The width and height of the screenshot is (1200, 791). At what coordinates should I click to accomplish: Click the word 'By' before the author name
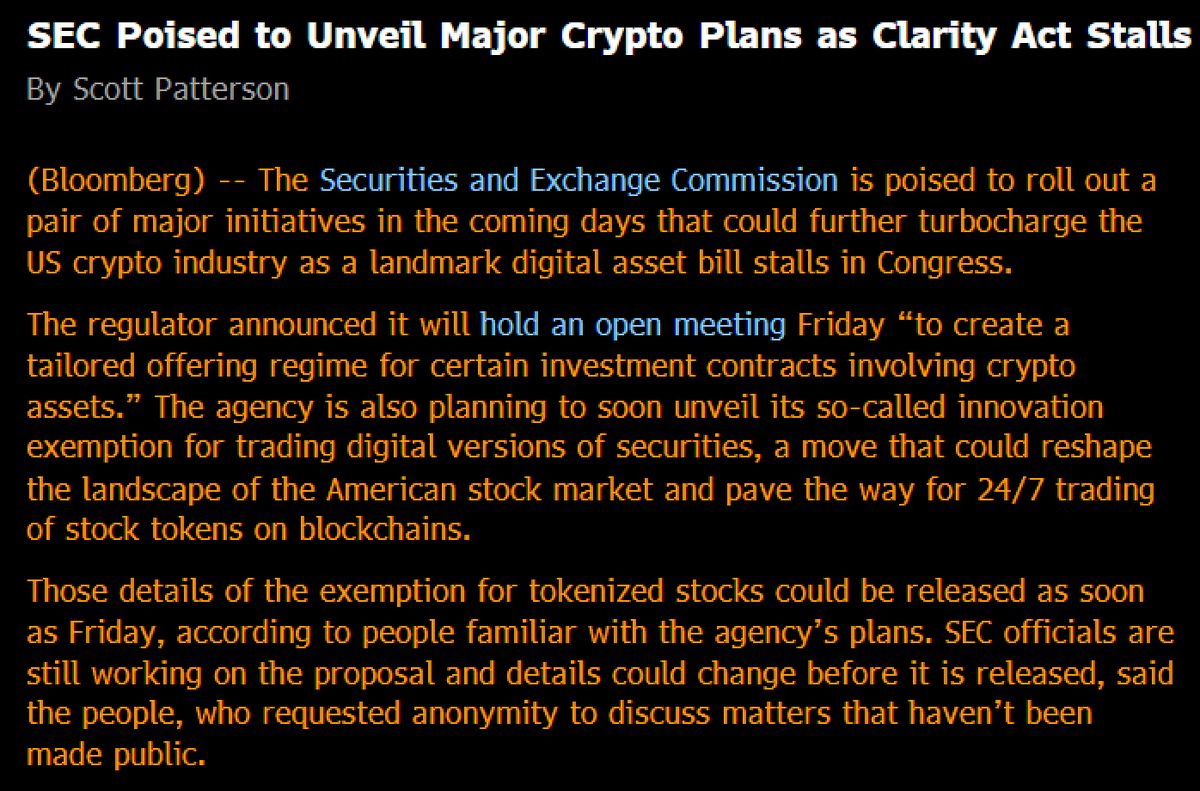(43, 90)
